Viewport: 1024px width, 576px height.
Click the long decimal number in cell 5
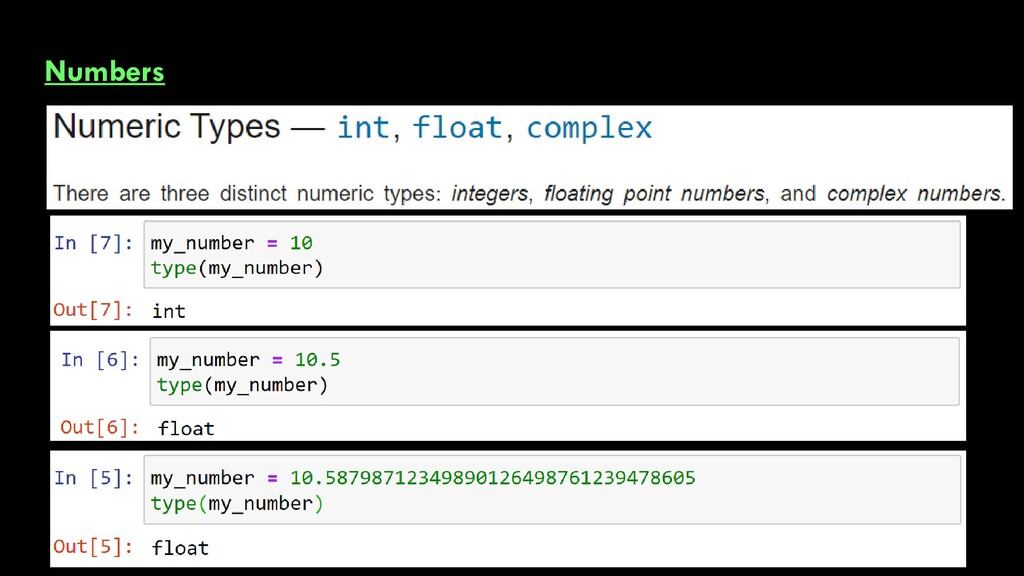[x=492, y=478]
